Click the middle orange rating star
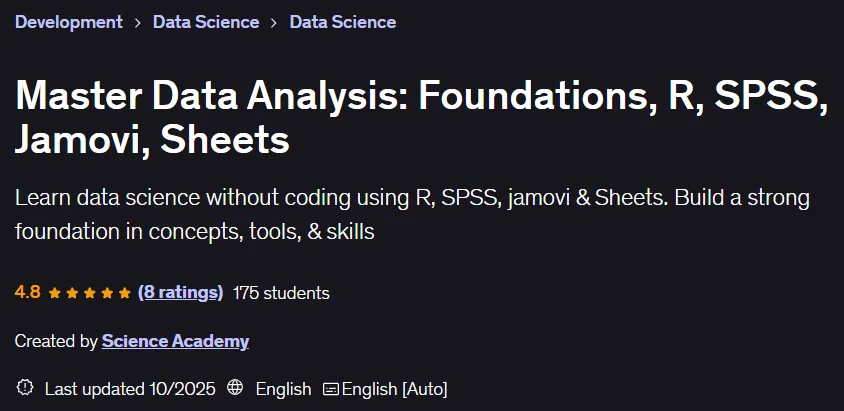 89,293
